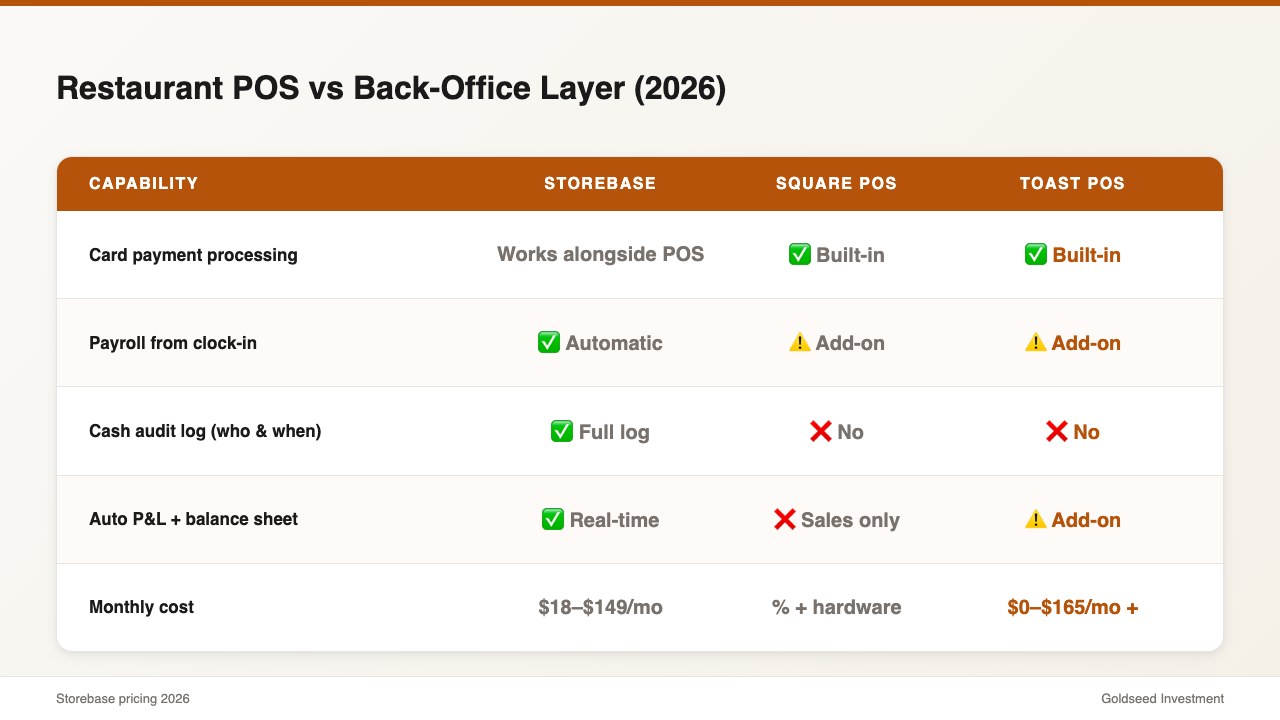Click the green check icon in Toast POS Built-in cell
Screen dimensions: 1280x720
click(1036, 254)
